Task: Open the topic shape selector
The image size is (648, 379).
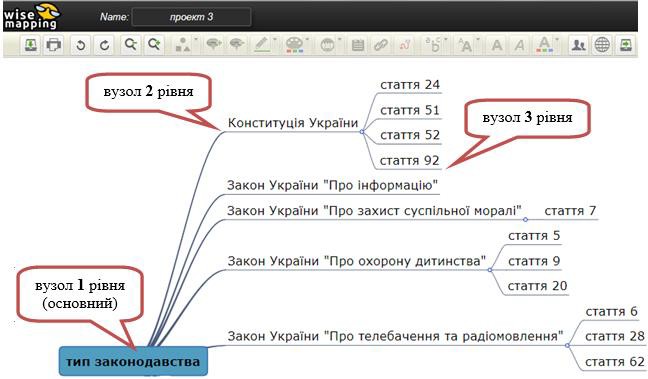Action: [183, 45]
